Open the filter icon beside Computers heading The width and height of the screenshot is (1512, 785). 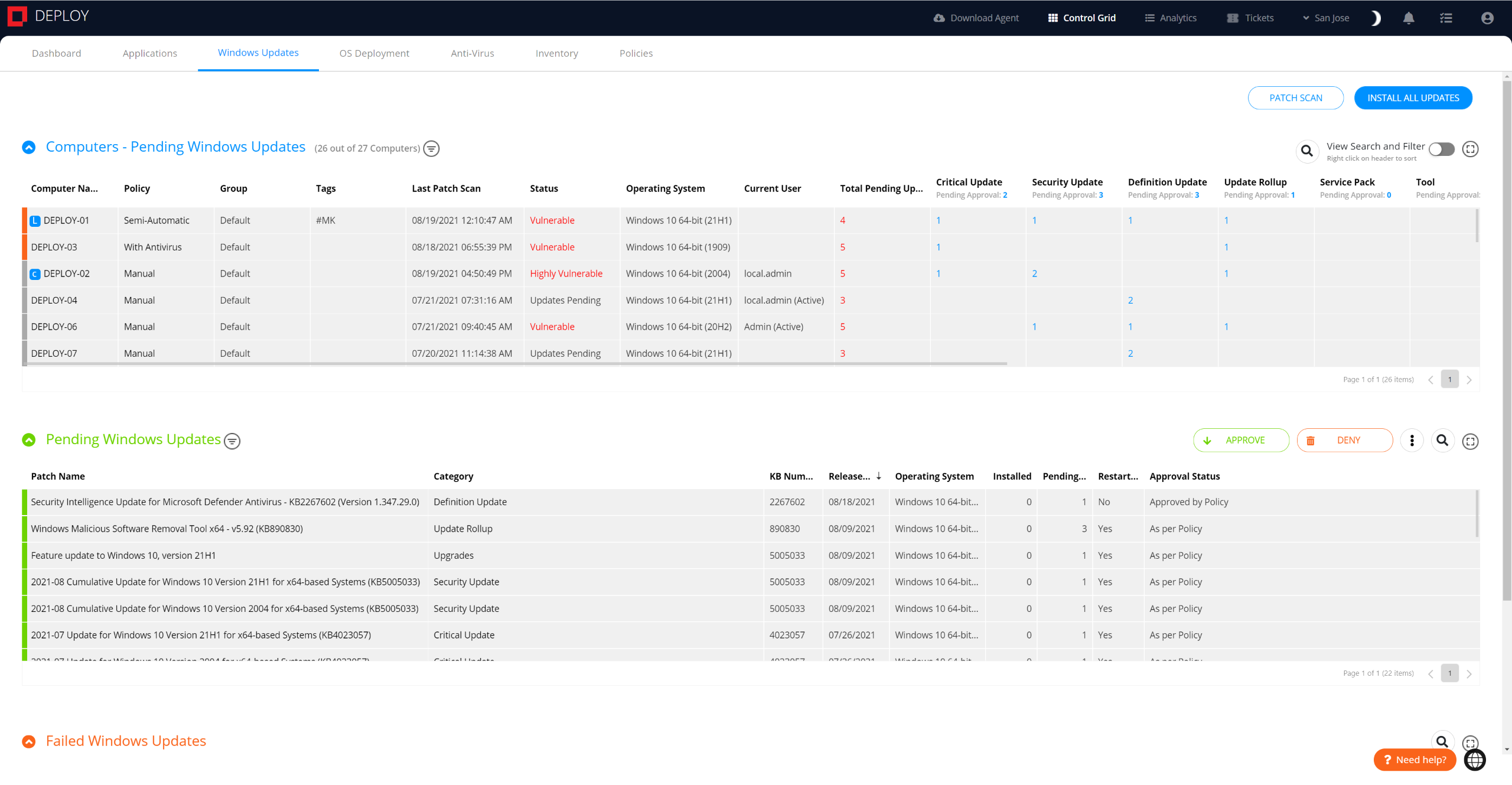click(431, 148)
